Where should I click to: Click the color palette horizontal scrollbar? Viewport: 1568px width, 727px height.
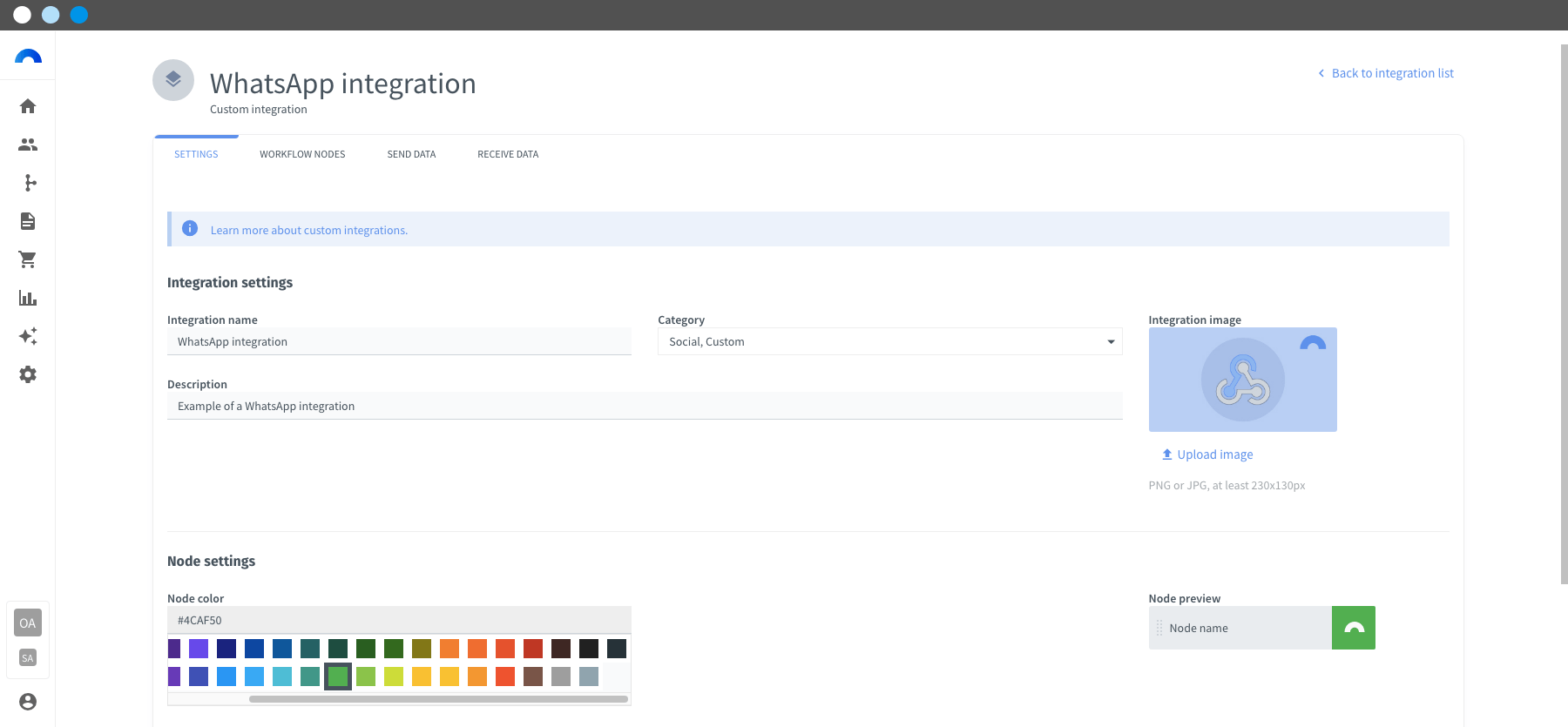coord(438,698)
